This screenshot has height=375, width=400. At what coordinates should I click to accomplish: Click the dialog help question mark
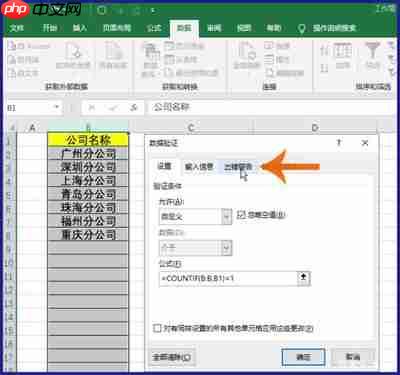pos(339,143)
